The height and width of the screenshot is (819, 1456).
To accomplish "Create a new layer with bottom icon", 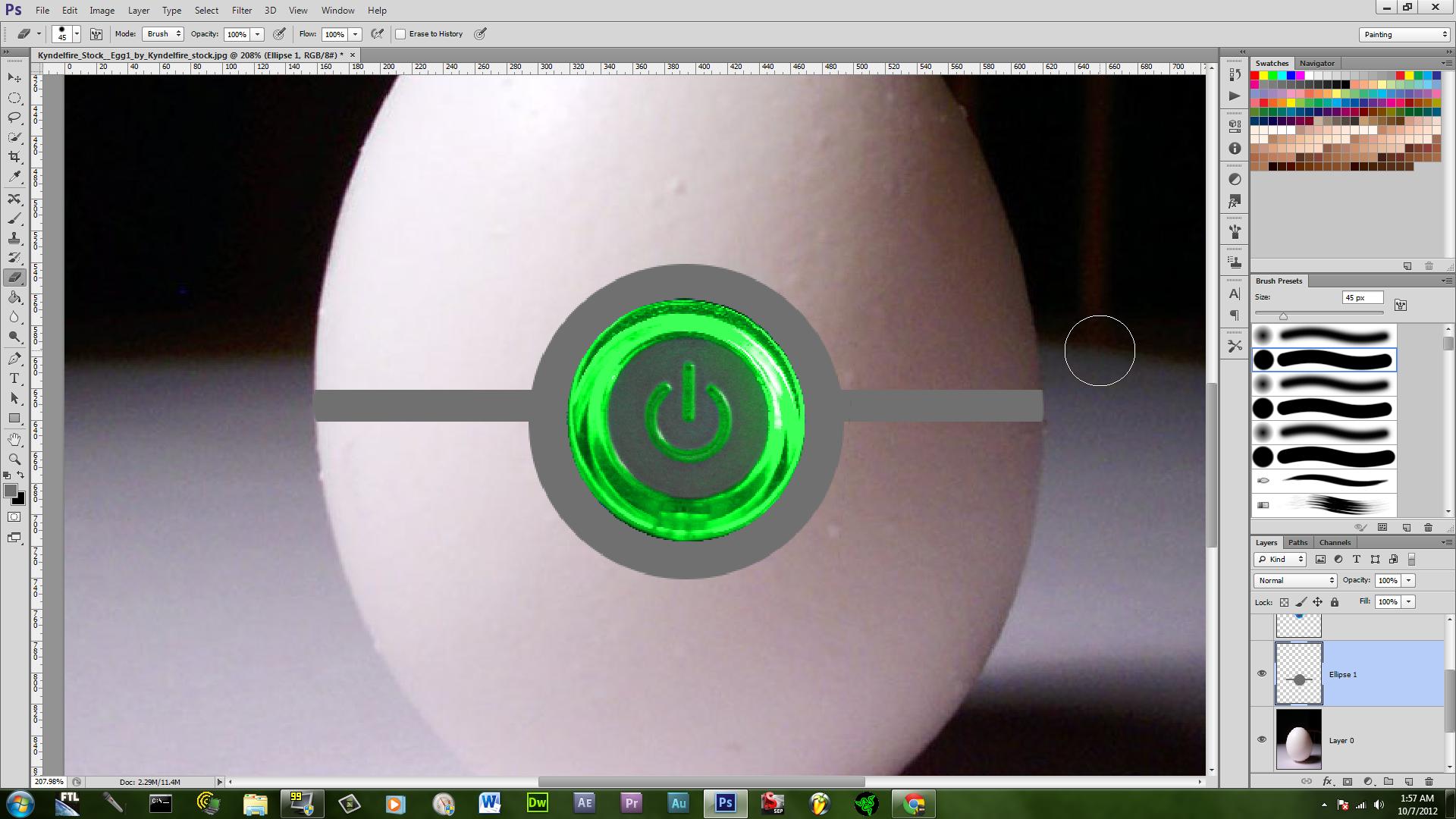I will [x=1408, y=781].
